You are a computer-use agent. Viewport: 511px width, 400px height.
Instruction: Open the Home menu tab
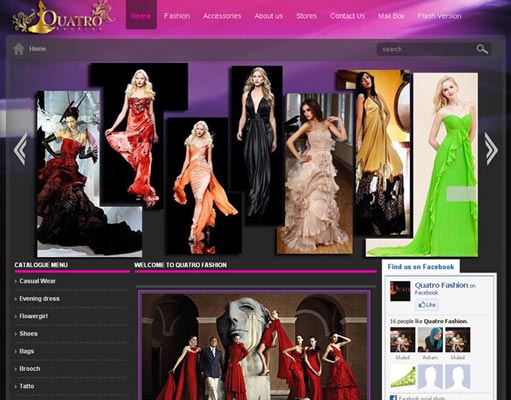click(x=141, y=15)
